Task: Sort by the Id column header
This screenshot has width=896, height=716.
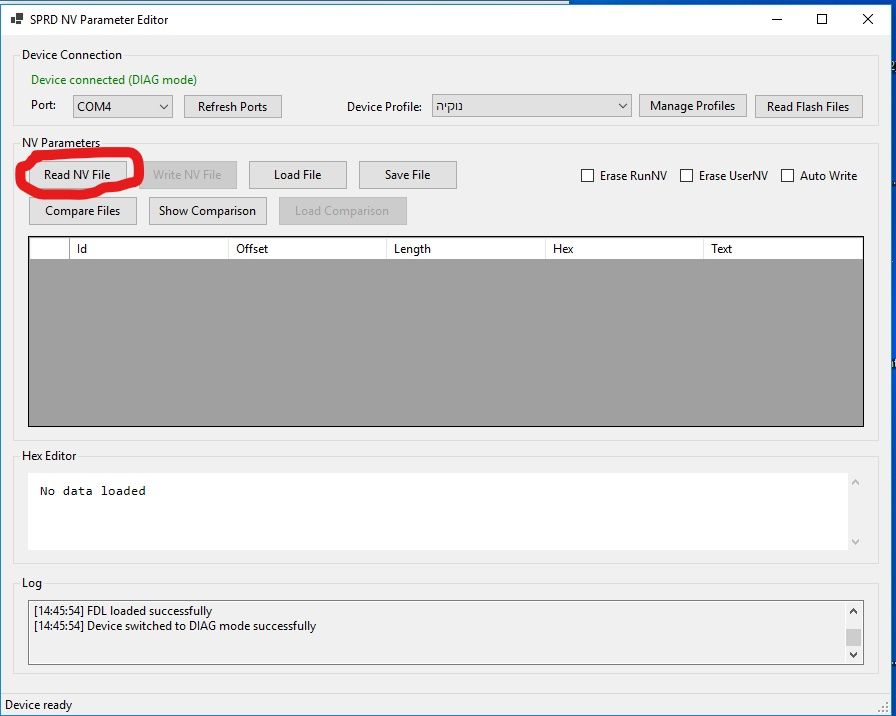Action: [148, 249]
